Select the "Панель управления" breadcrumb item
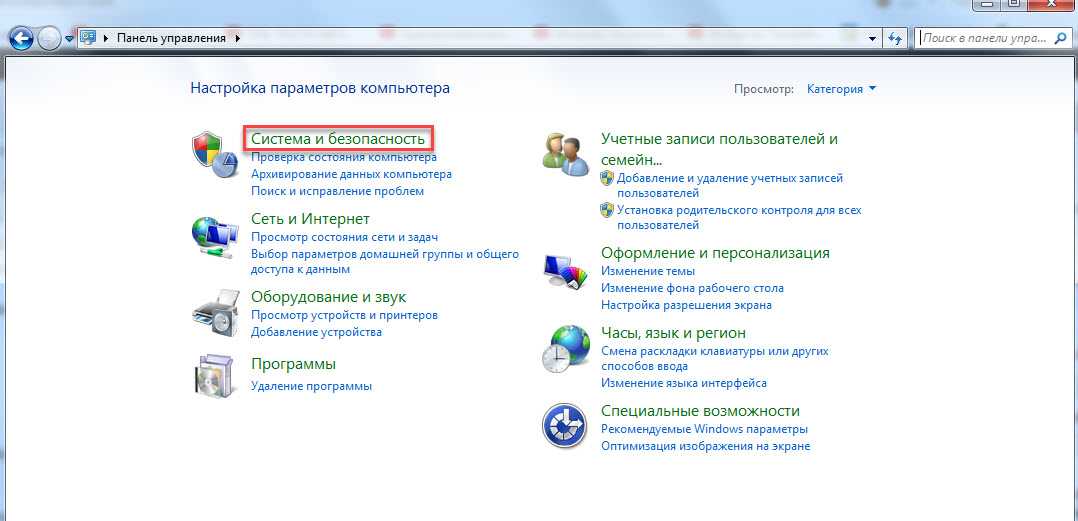The image size is (1078, 521). (173, 38)
